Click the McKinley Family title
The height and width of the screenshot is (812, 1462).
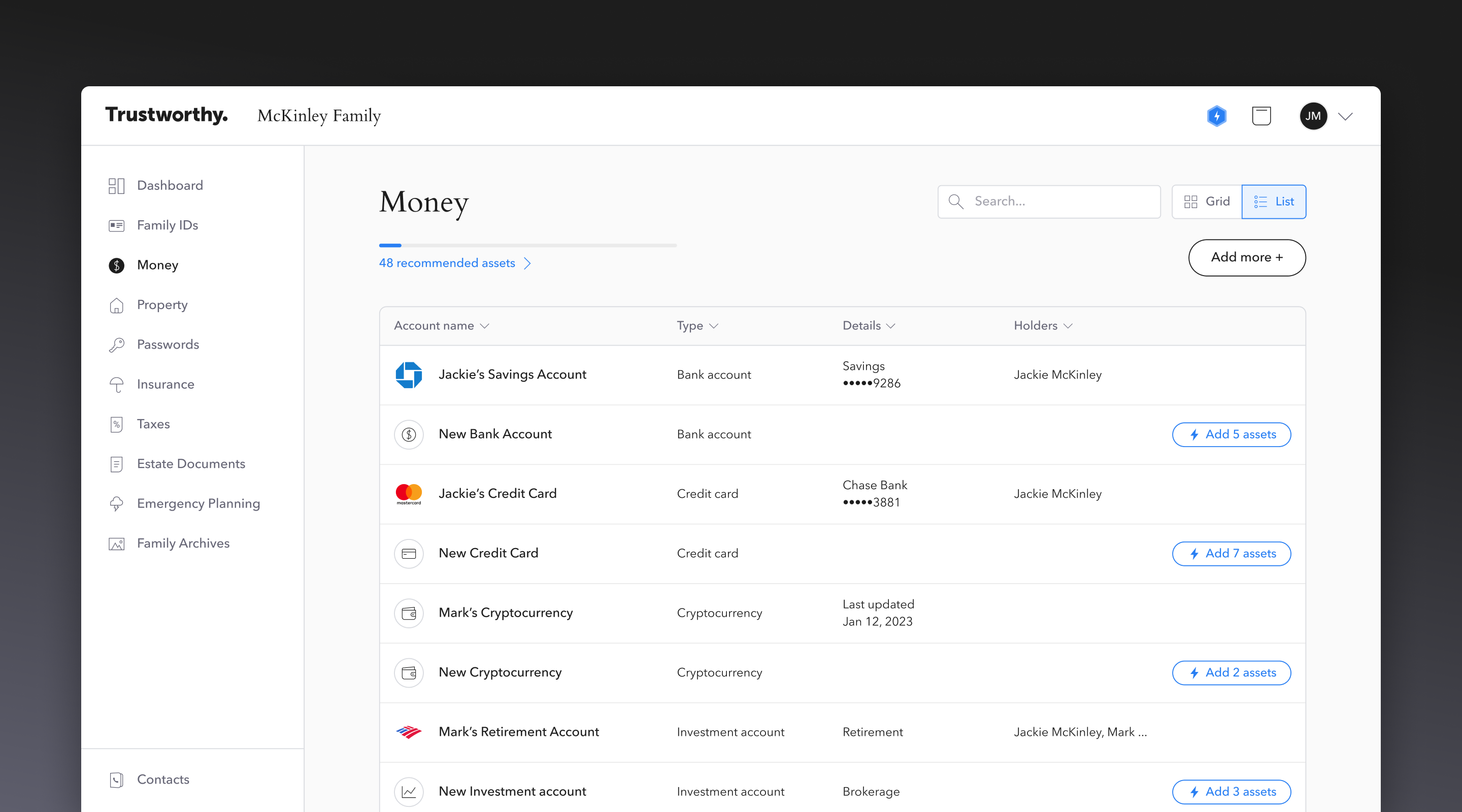319,116
